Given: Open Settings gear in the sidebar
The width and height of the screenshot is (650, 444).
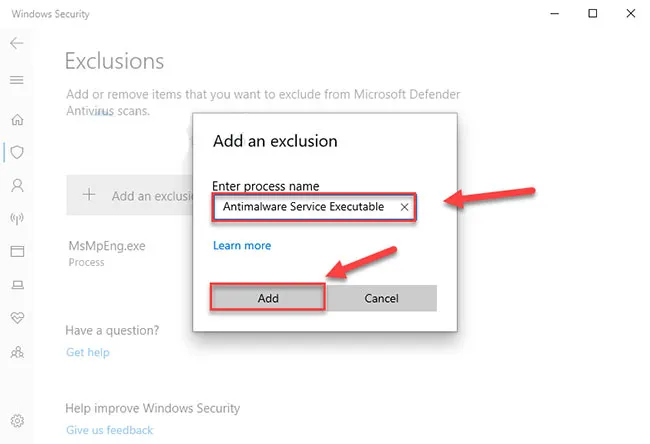Looking at the screenshot, I should [x=16, y=421].
